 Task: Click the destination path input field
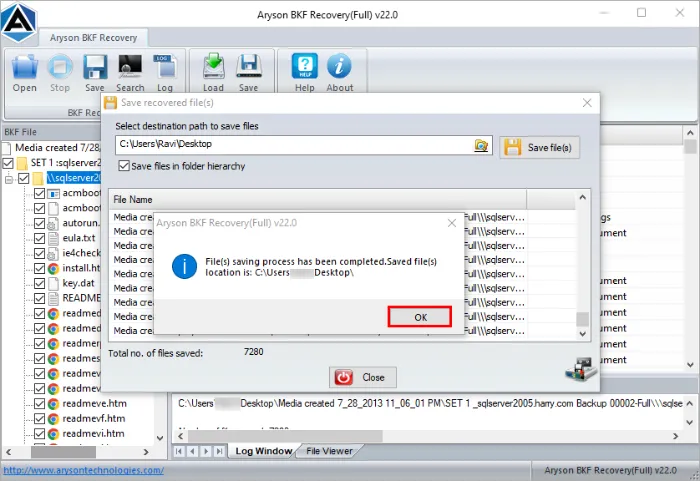point(304,145)
